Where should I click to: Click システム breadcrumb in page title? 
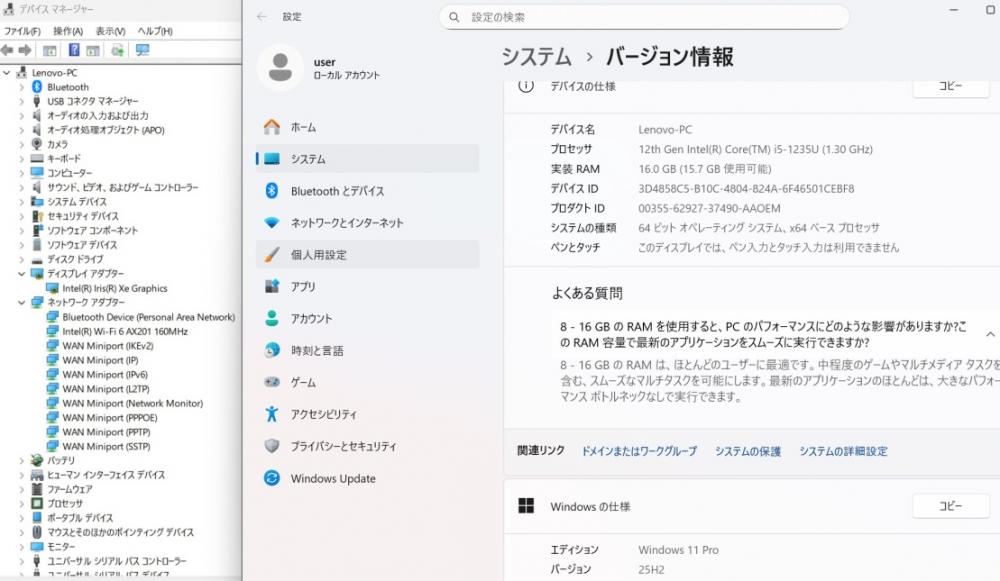[536, 57]
